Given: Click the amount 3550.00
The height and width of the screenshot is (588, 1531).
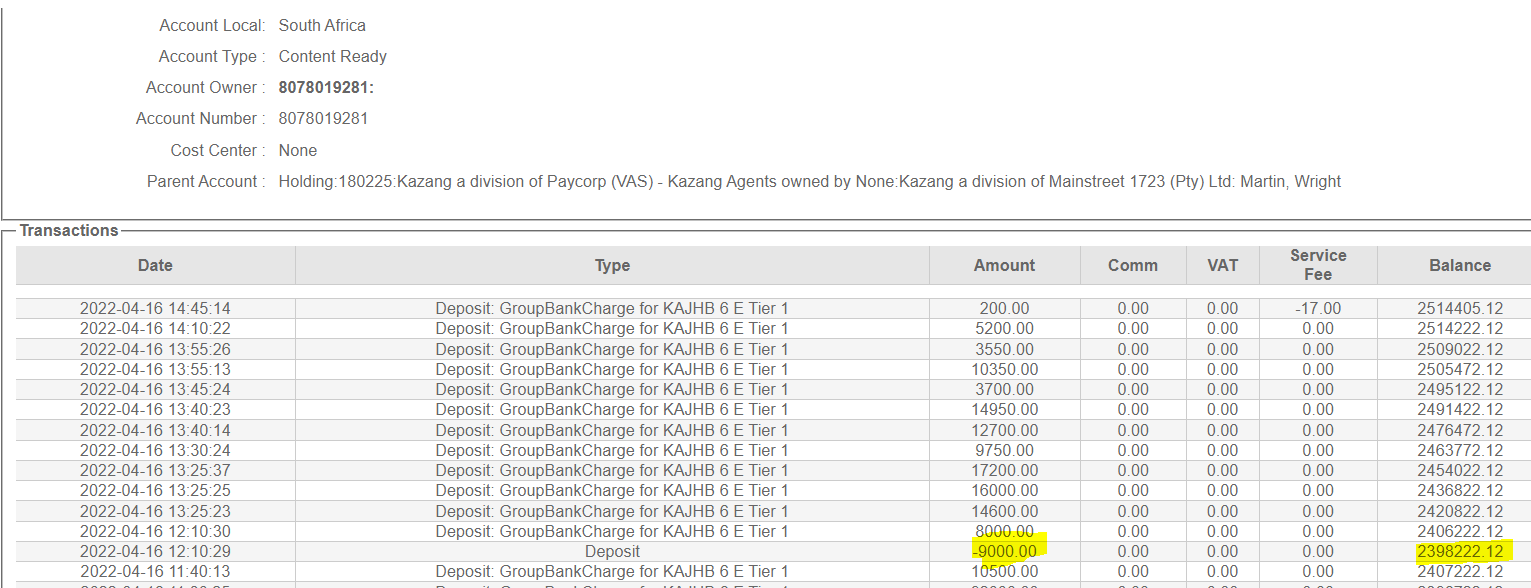Looking at the screenshot, I should pyautogui.click(x=1004, y=349).
